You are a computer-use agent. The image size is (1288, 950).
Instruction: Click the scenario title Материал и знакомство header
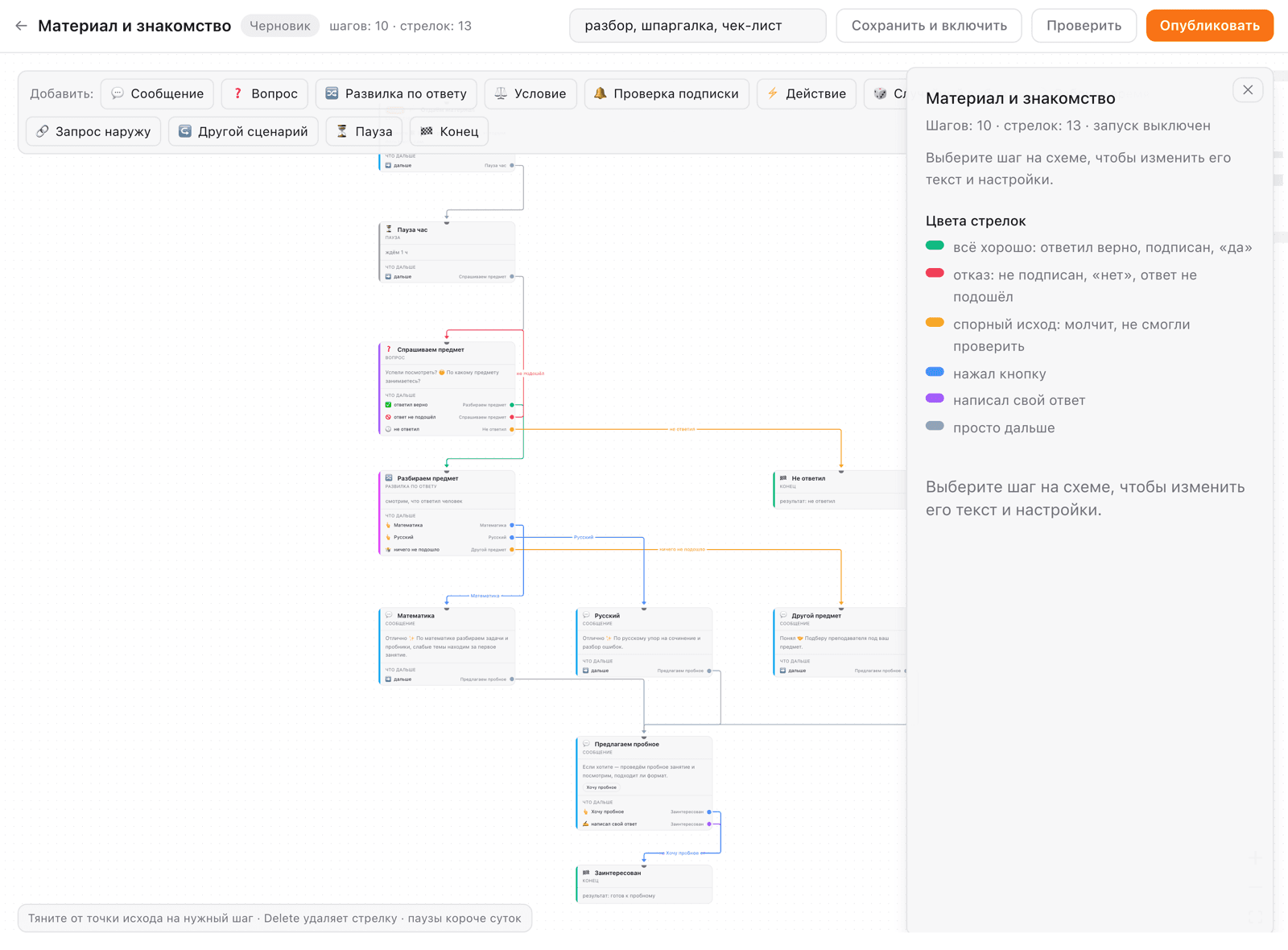[x=134, y=26]
